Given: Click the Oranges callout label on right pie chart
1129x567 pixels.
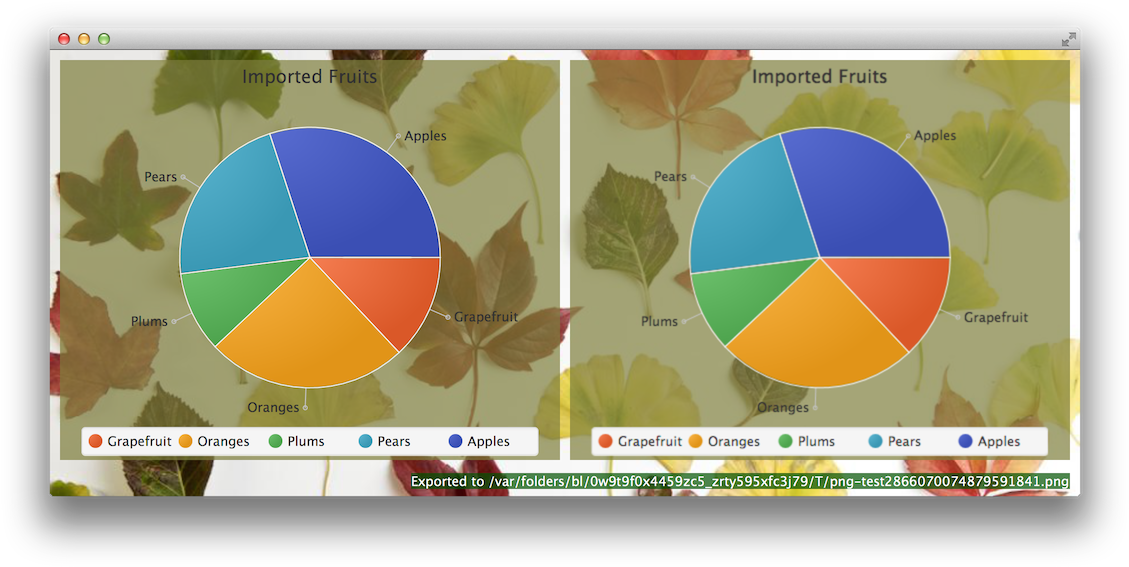Looking at the screenshot, I should (x=782, y=407).
